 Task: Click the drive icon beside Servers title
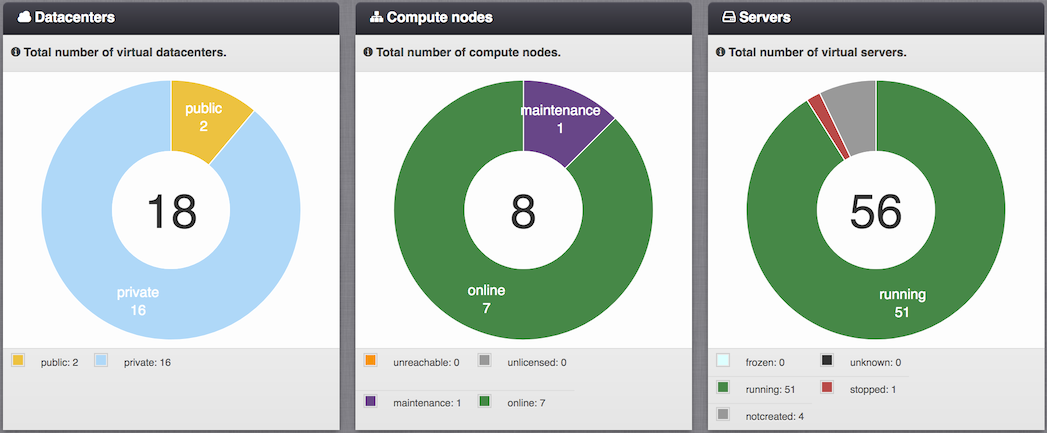728,18
